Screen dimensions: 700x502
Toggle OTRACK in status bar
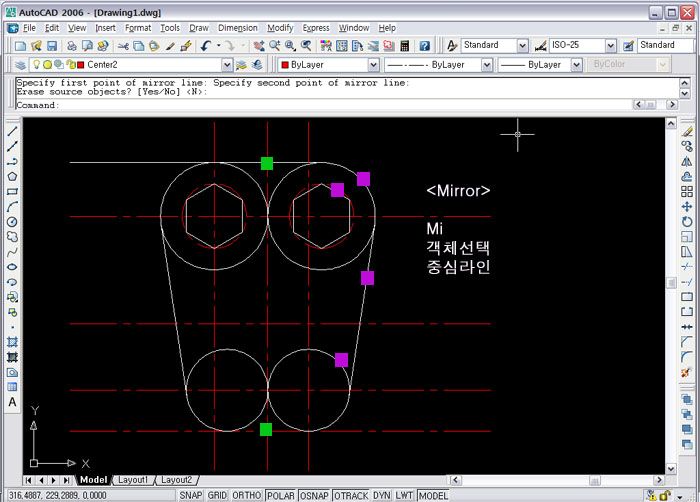pyautogui.click(x=351, y=495)
